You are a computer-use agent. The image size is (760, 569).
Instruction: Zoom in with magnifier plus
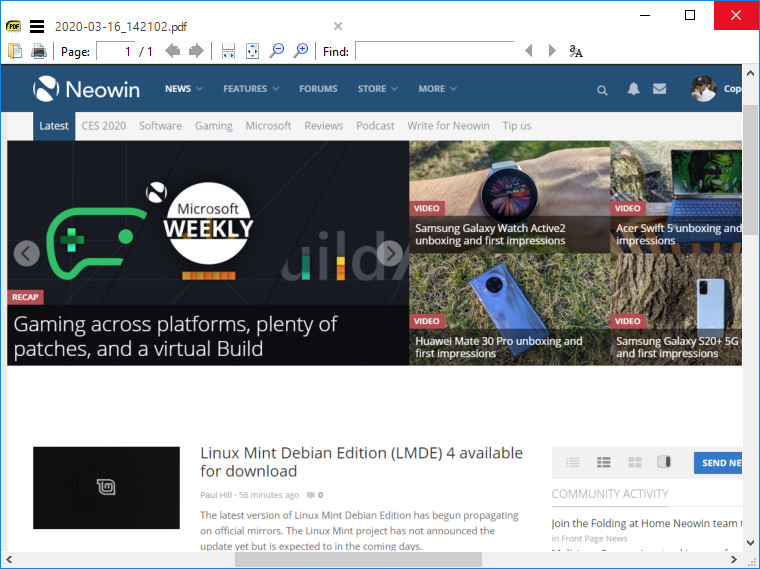[301, 50]
